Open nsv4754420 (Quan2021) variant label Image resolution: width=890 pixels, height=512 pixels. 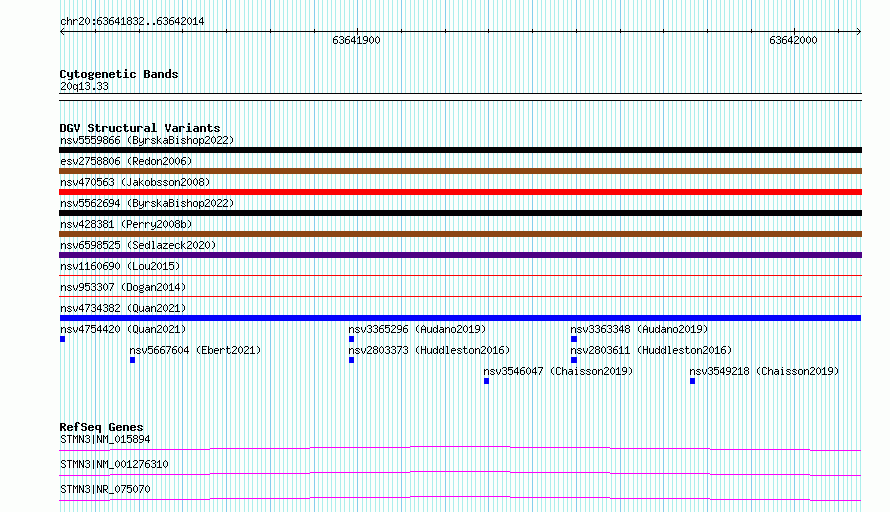[123, 329]
